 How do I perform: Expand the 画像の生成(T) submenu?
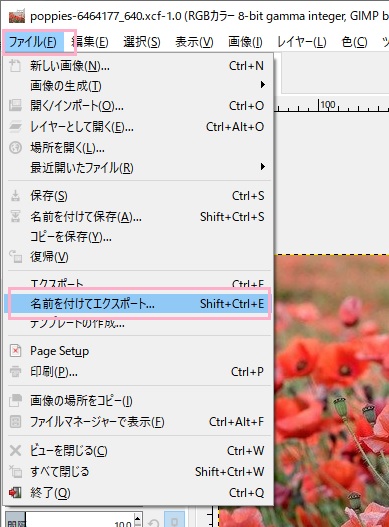click(139, 85)
